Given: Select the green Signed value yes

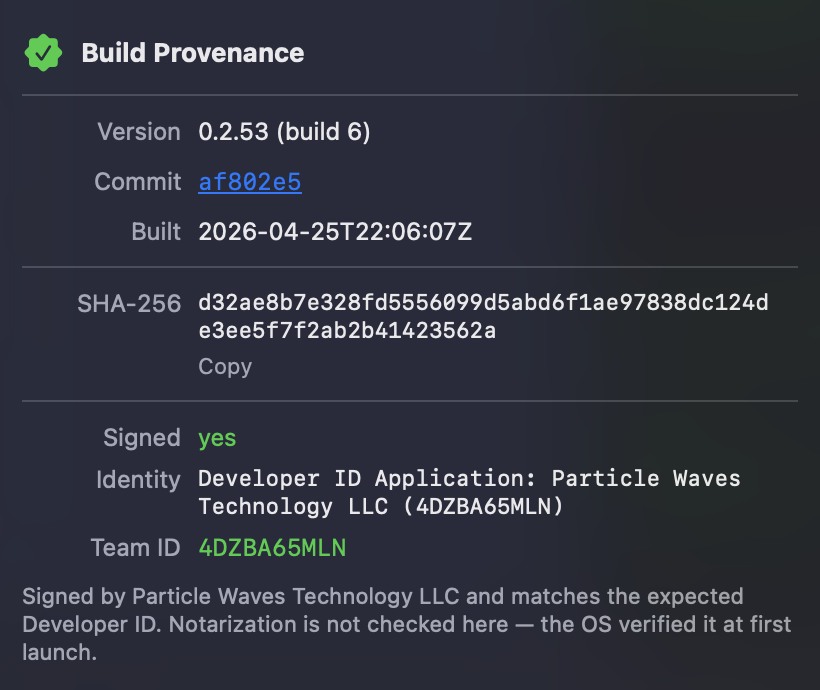Looking at the screenshot, I should coord(217,438).
